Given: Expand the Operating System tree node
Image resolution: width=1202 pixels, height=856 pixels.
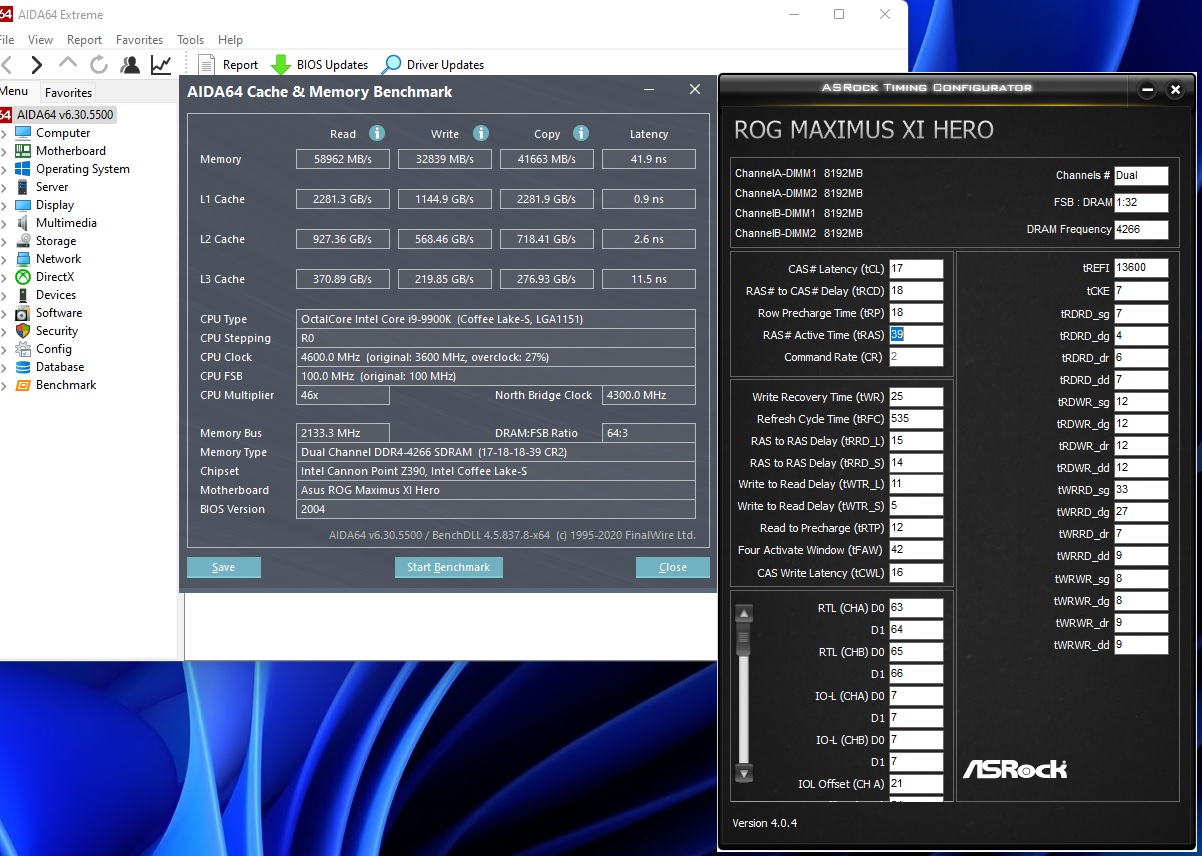Looking at the screenshot, I should [4, 169].
